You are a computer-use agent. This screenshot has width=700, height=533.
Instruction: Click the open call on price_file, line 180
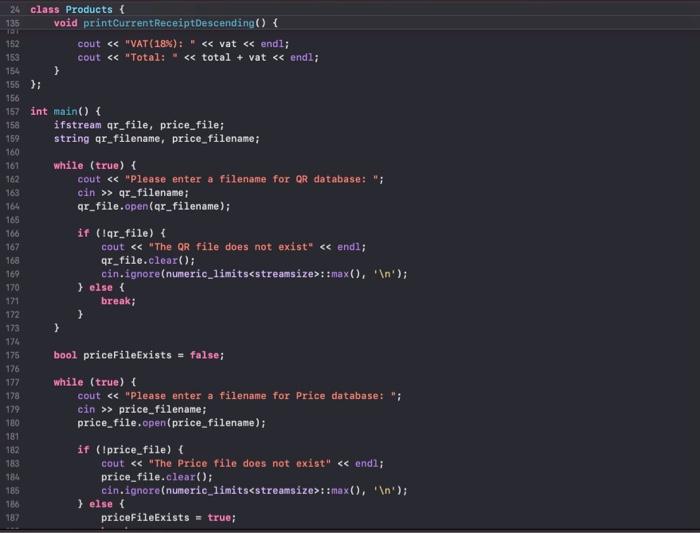154,423
